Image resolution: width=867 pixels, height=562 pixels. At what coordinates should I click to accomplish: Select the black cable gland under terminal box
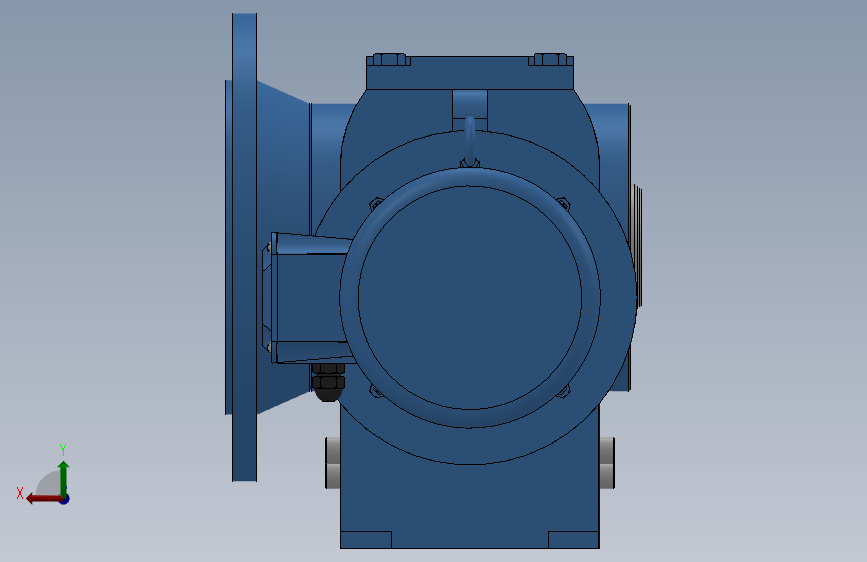point(328,382)
